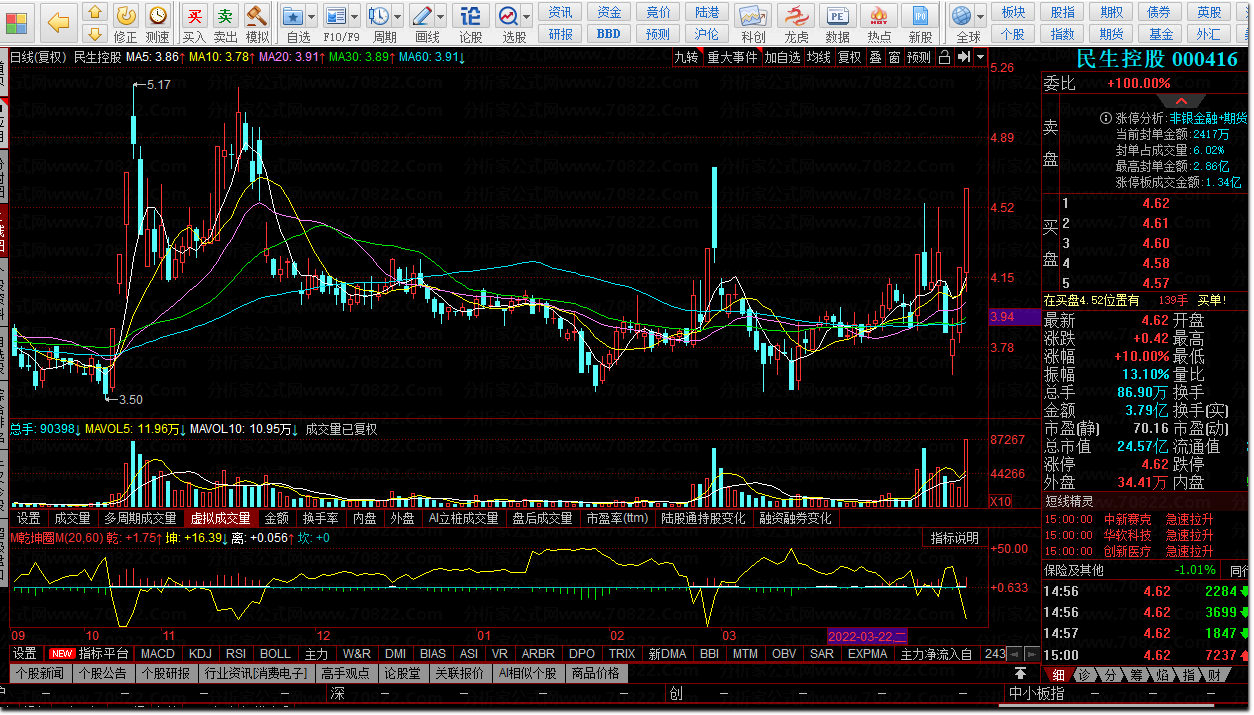Toggle the 预测 button on the chart toolbar
Viewport: 1254px width, 715px height.
[919, 58]
